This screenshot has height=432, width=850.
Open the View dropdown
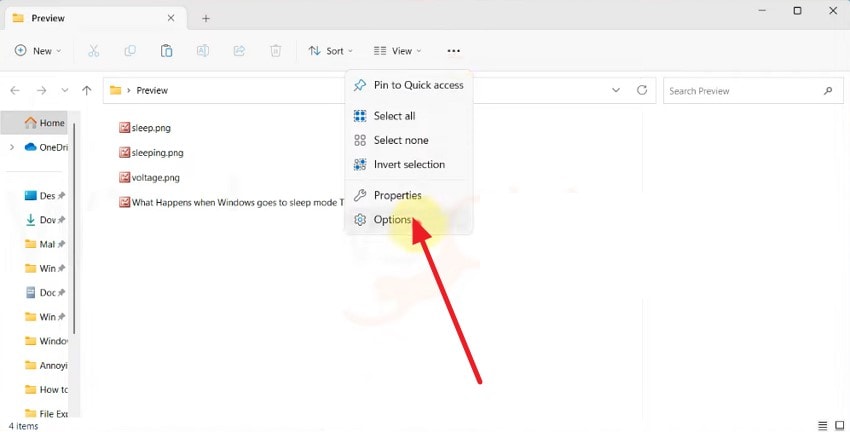coord(397,51)
